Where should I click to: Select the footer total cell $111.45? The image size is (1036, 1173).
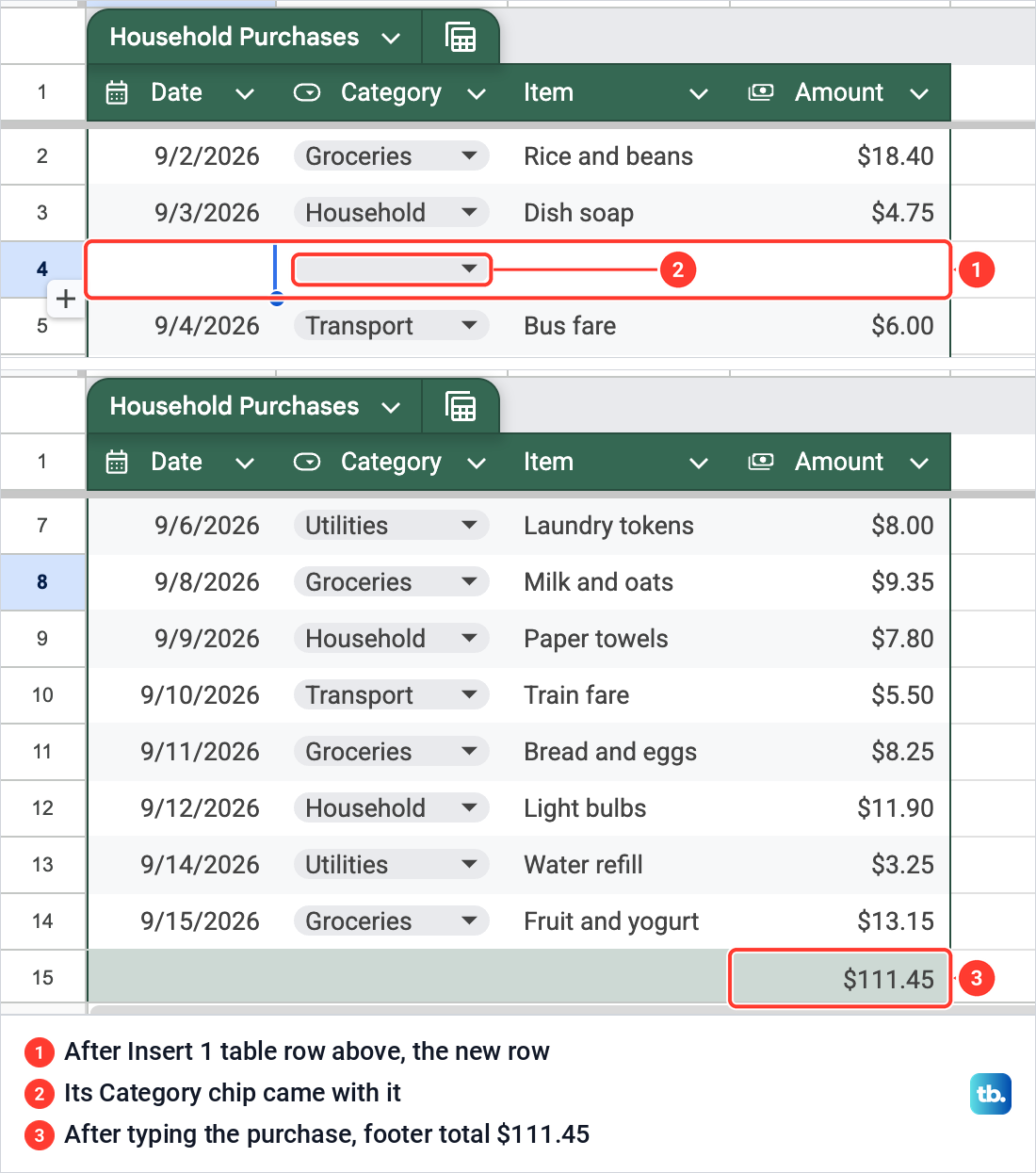pos(840,978)
